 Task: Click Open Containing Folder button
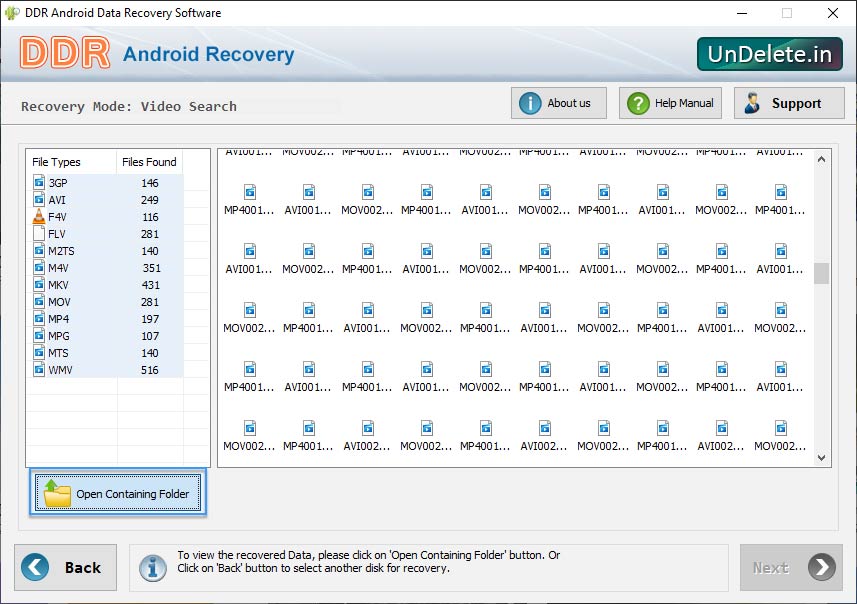(x=118, y=492)
